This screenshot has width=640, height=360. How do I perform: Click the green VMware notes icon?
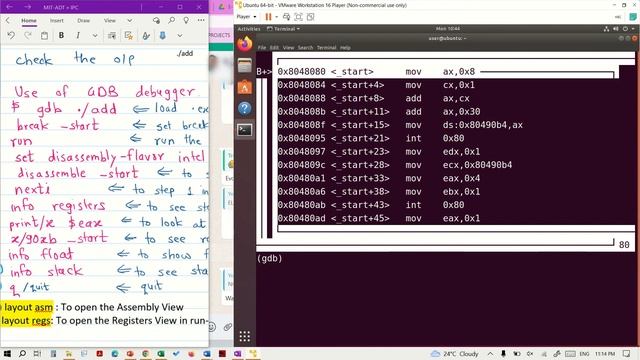(x=633, y=17)
